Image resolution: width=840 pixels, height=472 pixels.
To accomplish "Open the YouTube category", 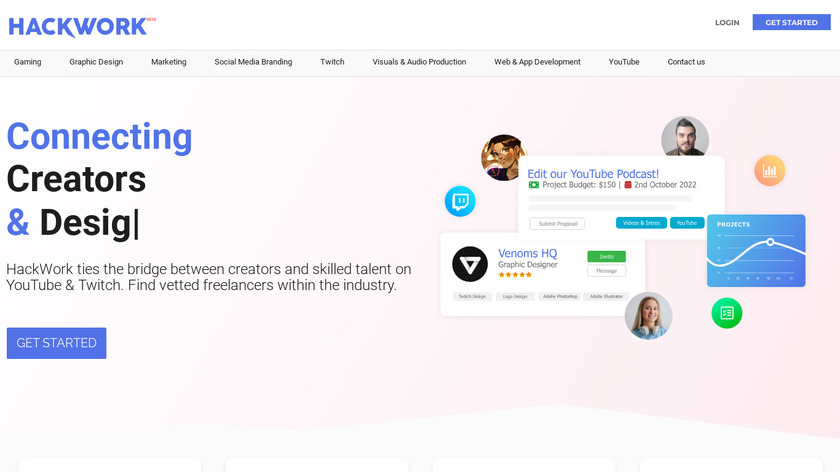I will pyautogui.click(x=624, y=62).
